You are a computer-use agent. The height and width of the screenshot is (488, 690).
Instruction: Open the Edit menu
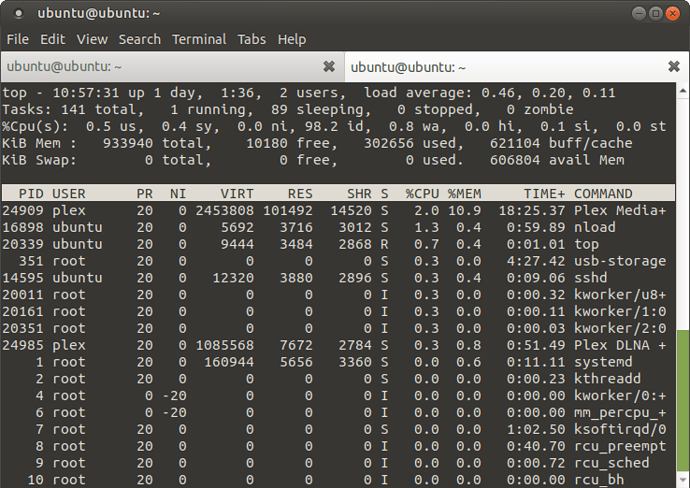[x=53, y=39]
